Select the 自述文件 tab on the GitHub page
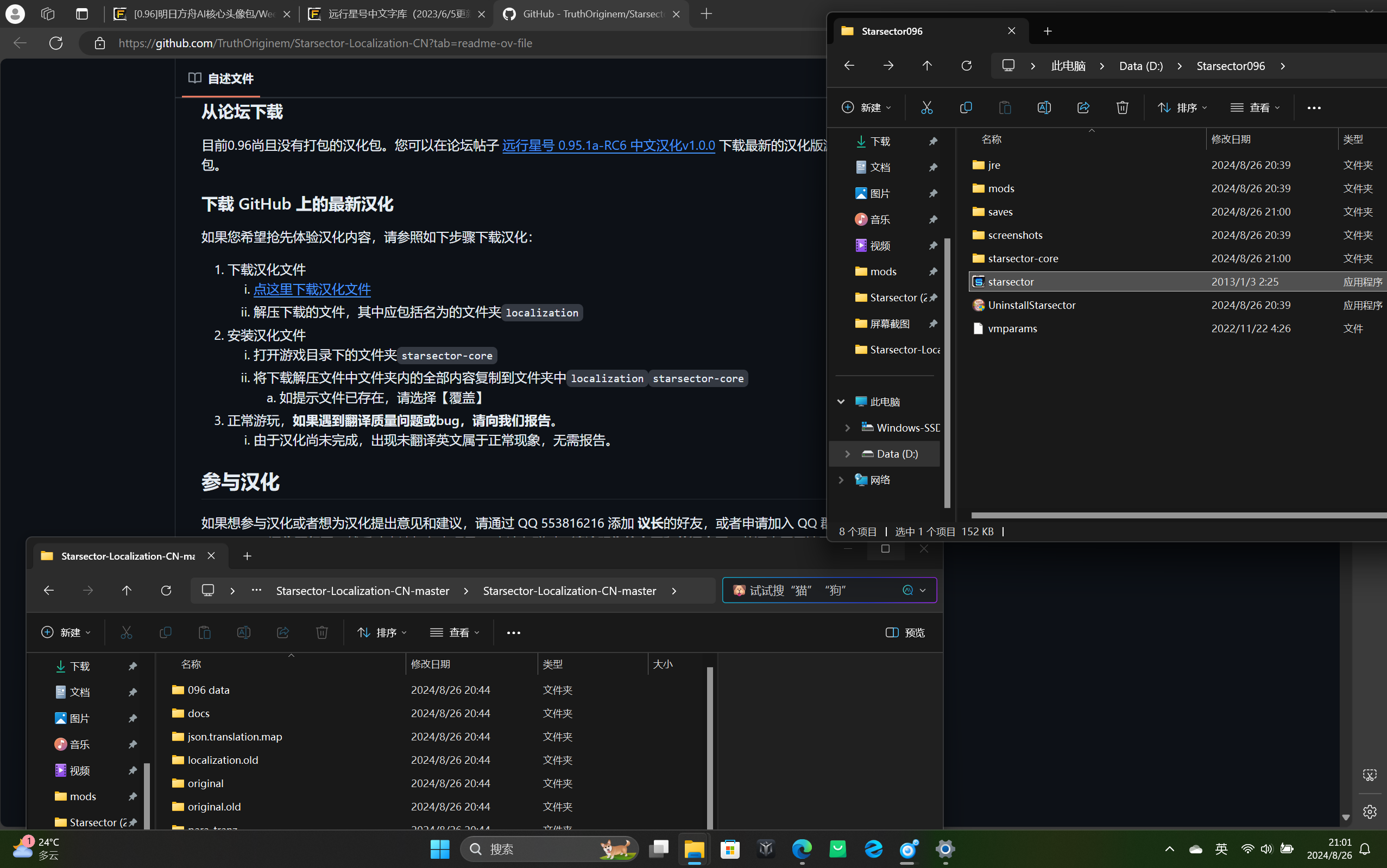Screen dimensions: 1387x868 tap(229, 79)
